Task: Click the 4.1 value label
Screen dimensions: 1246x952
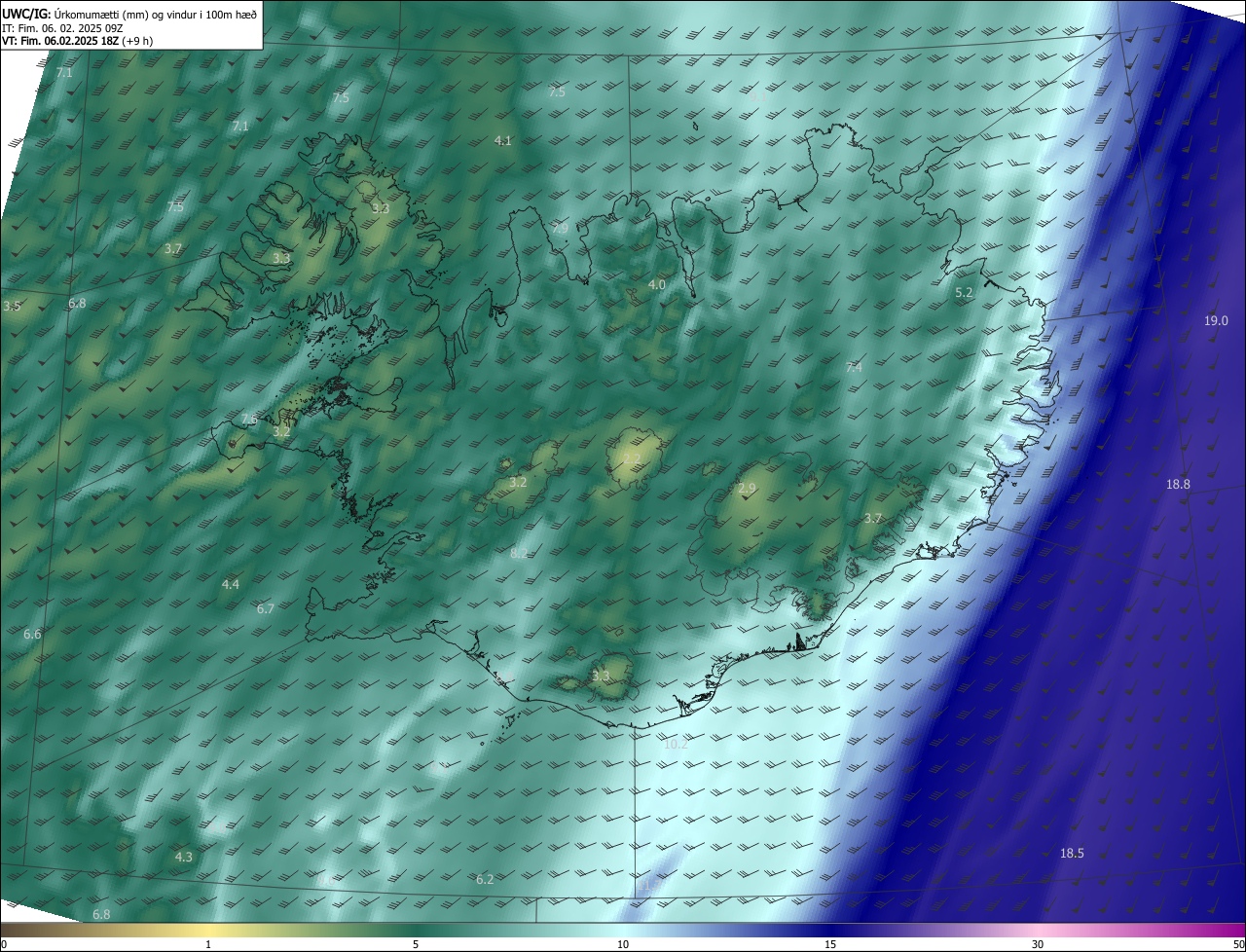Action: [502, 141]
